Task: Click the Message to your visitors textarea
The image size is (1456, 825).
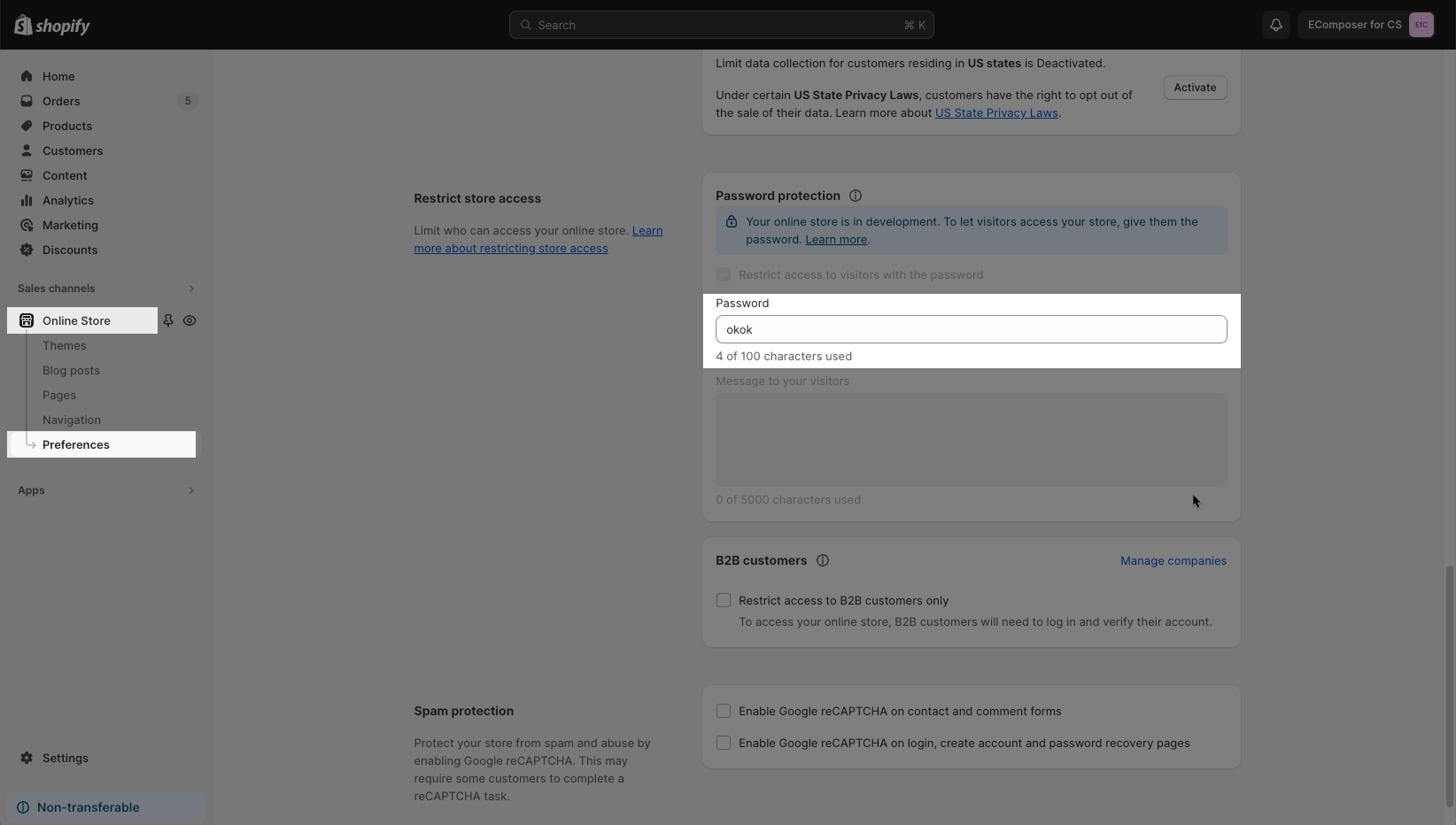Action: click(x=971, y=440)
